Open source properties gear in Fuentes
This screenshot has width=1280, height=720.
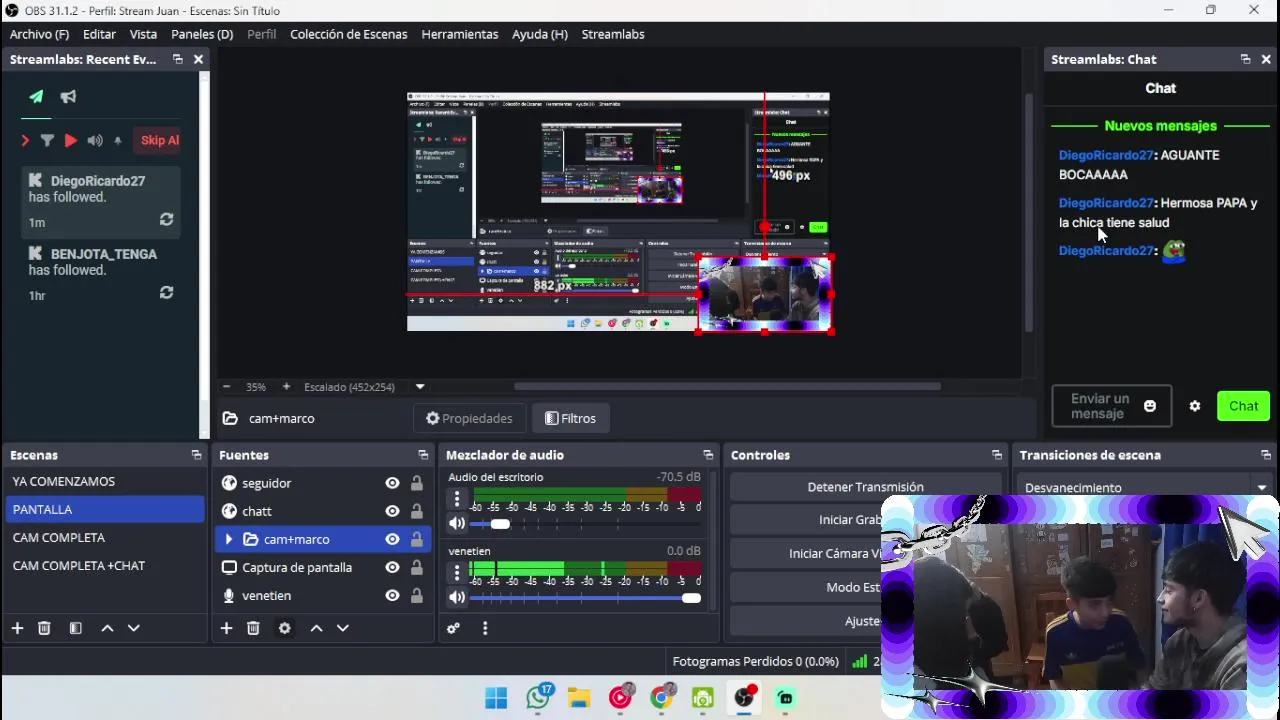tap(285, 628)
